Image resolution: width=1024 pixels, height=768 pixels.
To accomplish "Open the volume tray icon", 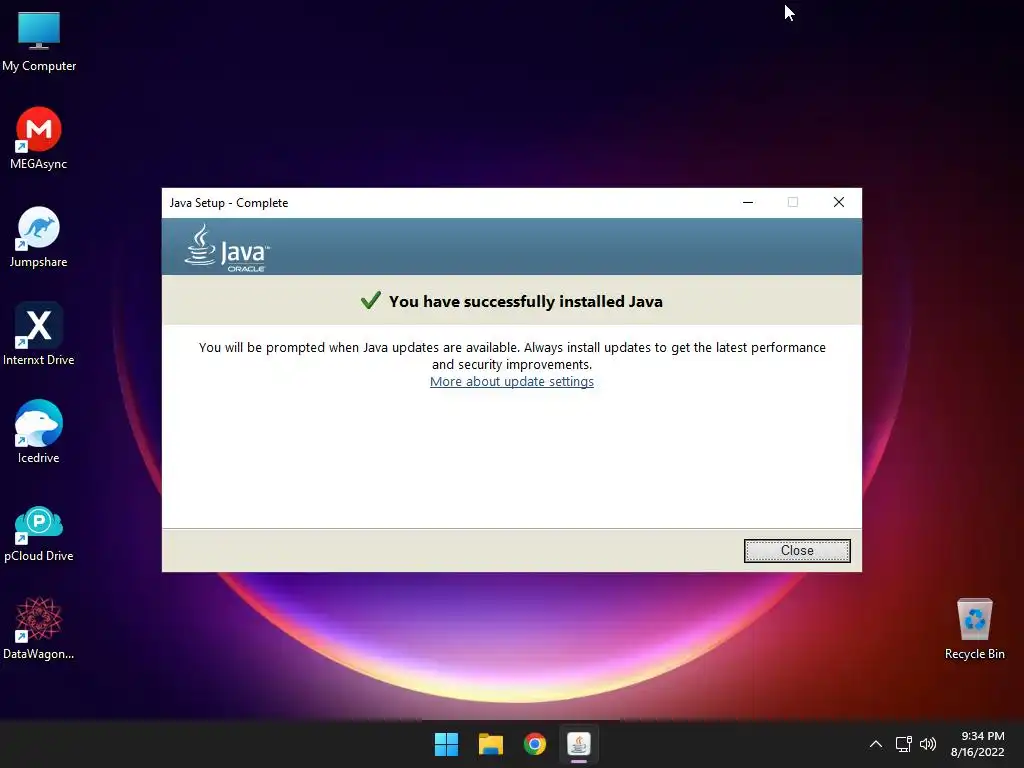I will 927,744.
